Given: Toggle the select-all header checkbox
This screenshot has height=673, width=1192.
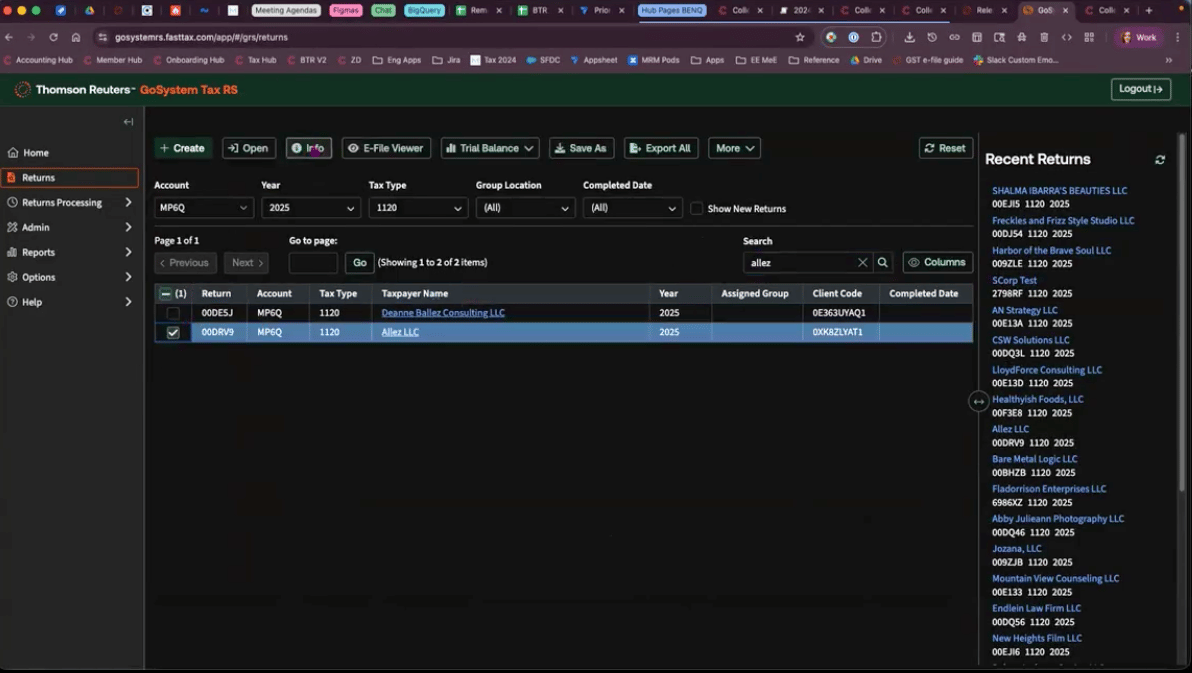Looking at the screenshot, I should 165,294.
